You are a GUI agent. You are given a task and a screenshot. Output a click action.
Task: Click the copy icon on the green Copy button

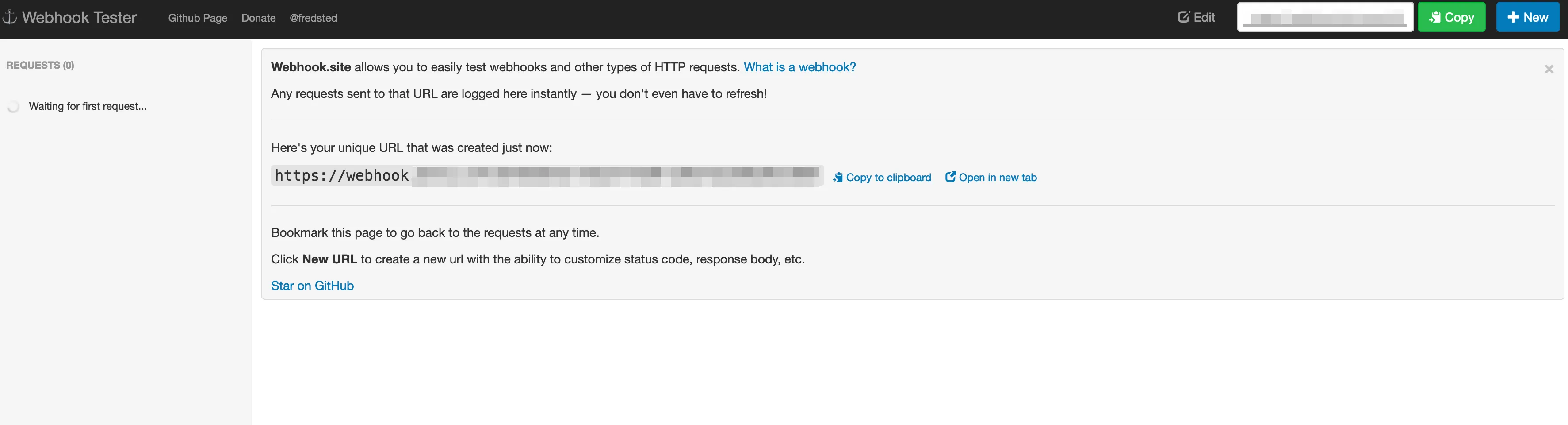[x=1436, y=17]
